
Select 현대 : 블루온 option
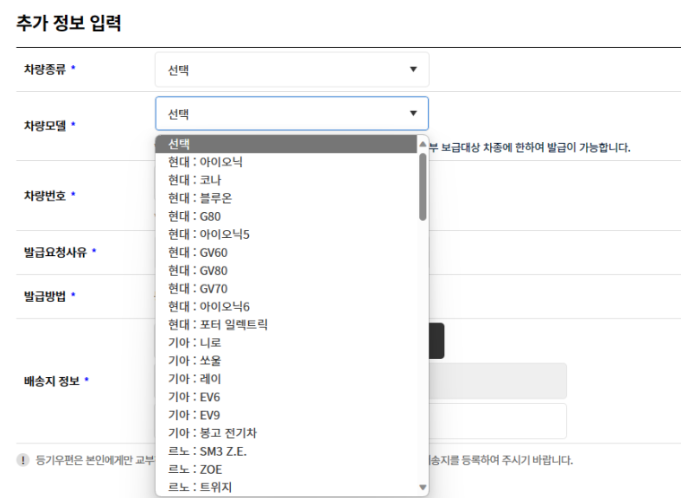(x=286, y=198)
